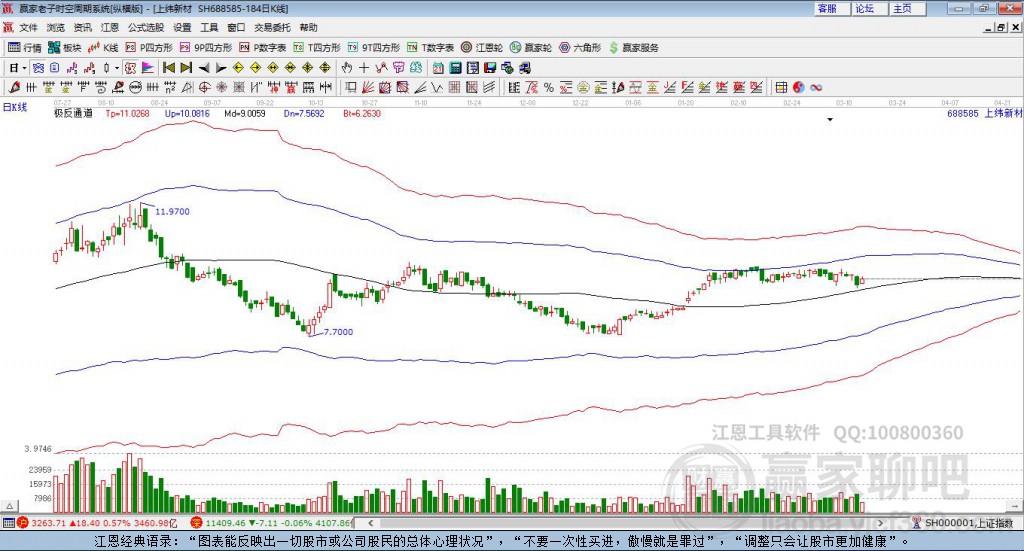Image resolution: width=1024 pixels, height=551 pixels.
Task: Click the yellow grid table icon
Action: [781, 87]
